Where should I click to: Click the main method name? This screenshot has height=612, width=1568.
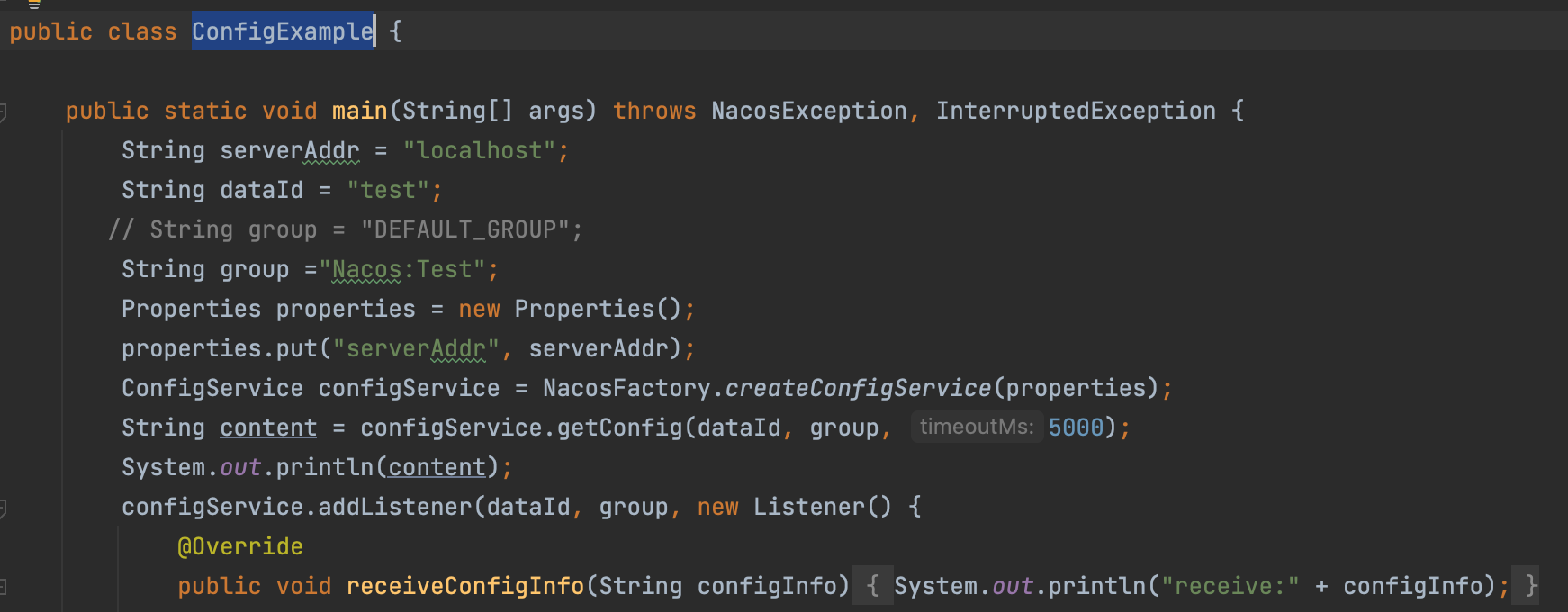click(359, 111)
